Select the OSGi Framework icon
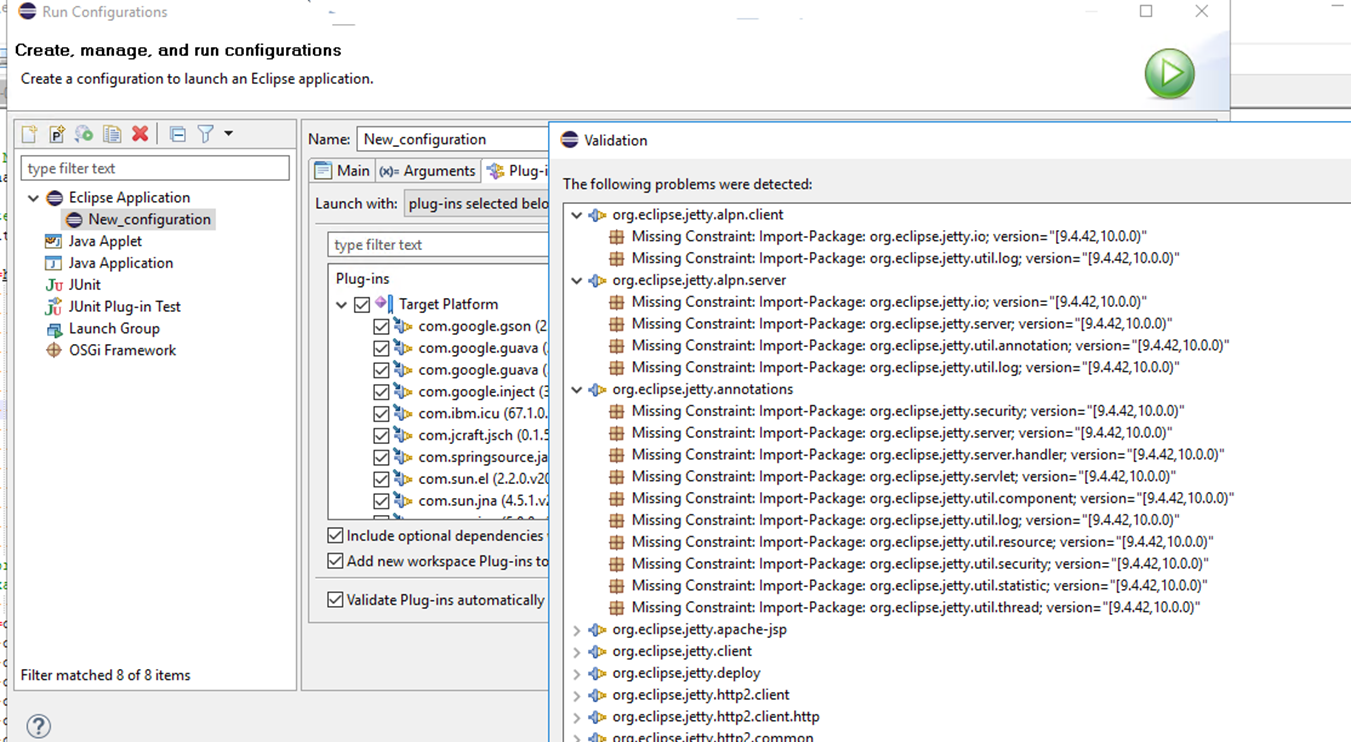 point(54,350)
